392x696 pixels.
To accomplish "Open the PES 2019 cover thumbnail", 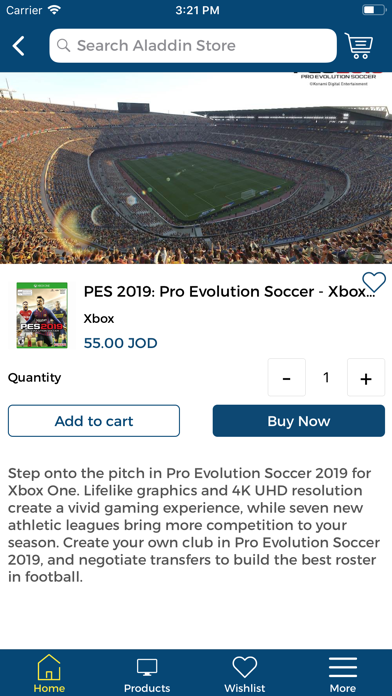I will click(42, 315).
